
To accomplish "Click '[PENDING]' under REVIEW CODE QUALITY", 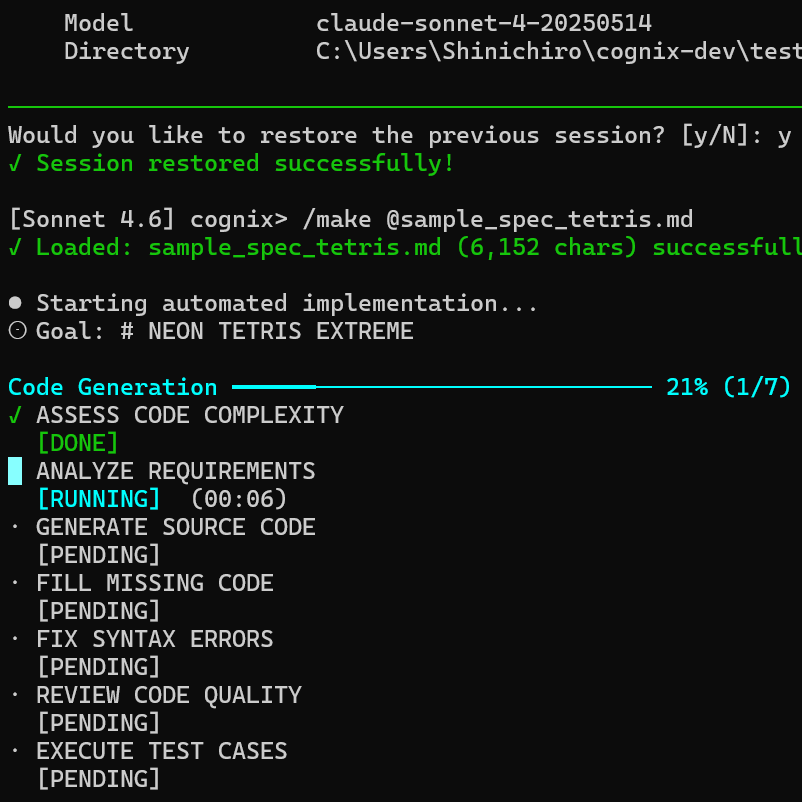I will click(99, 723).
